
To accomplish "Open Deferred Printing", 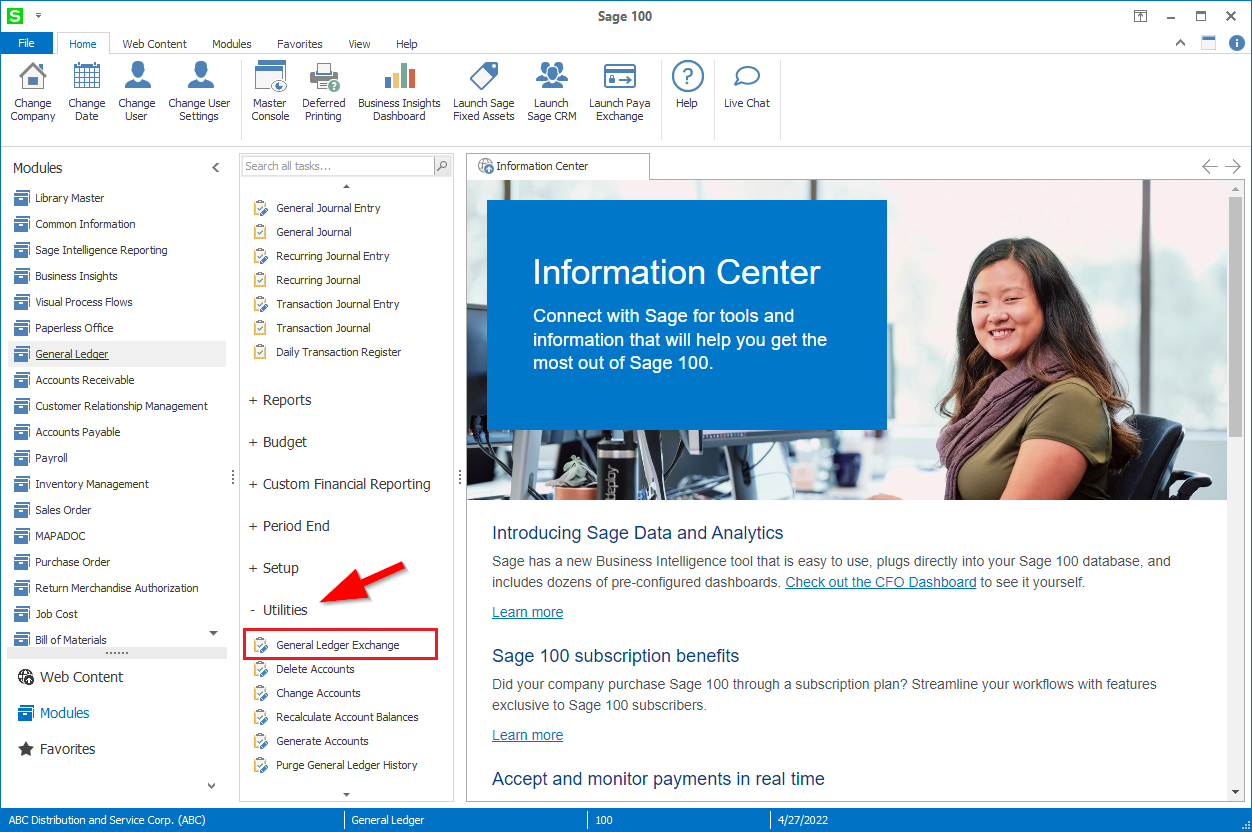I will pos(324,91).
